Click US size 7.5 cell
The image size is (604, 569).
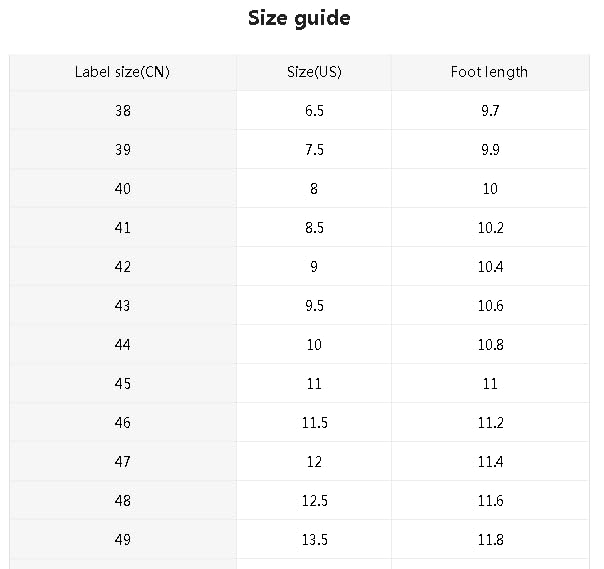[314, 150]
